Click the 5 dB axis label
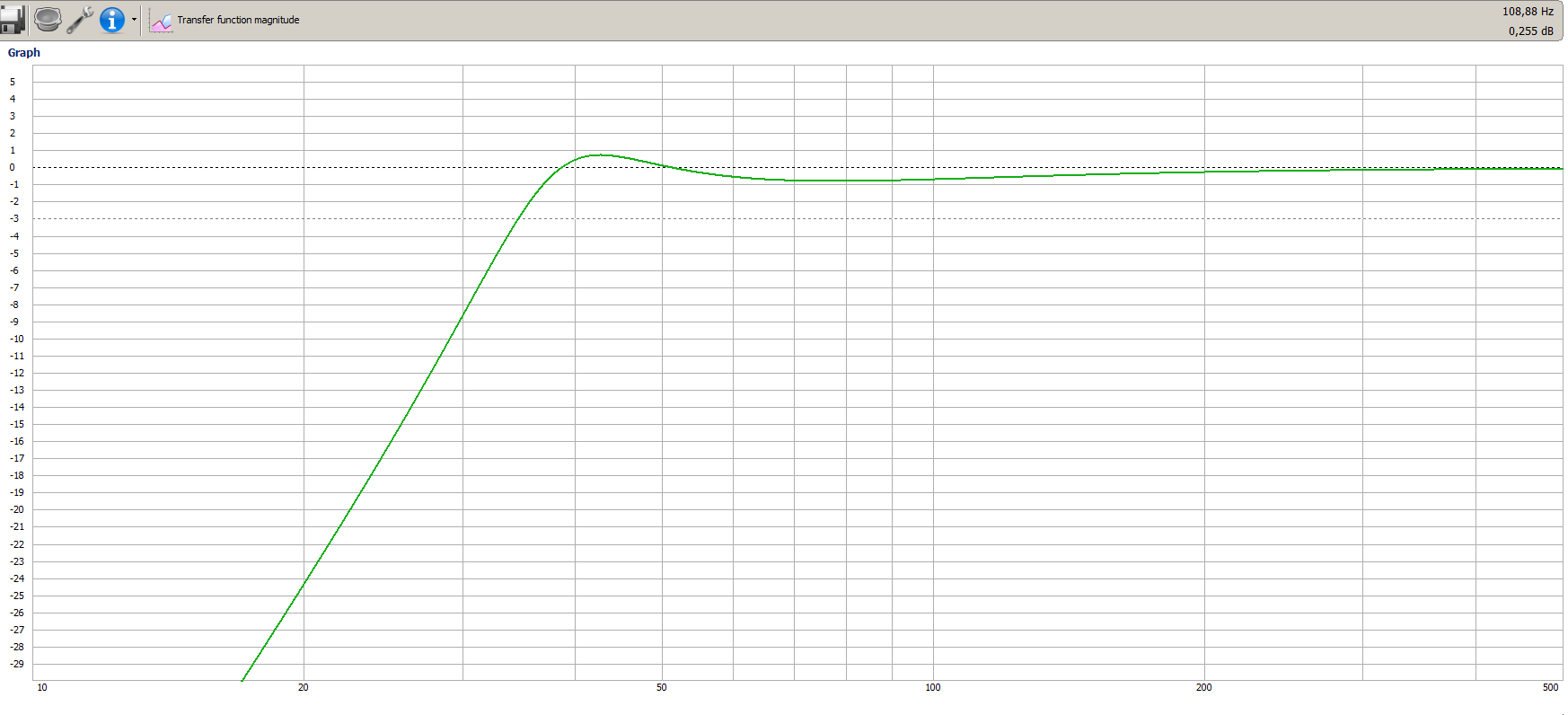Image resolution: width=1568 pixels, height=715 pixels. (13, 82)
